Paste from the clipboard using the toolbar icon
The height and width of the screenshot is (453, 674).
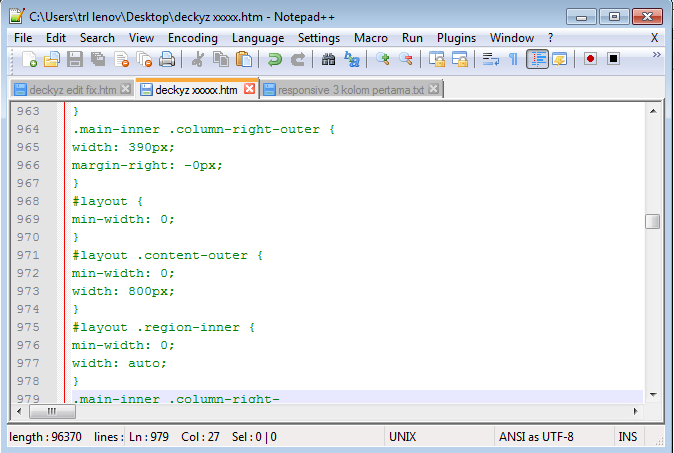[x=244, y=59]
